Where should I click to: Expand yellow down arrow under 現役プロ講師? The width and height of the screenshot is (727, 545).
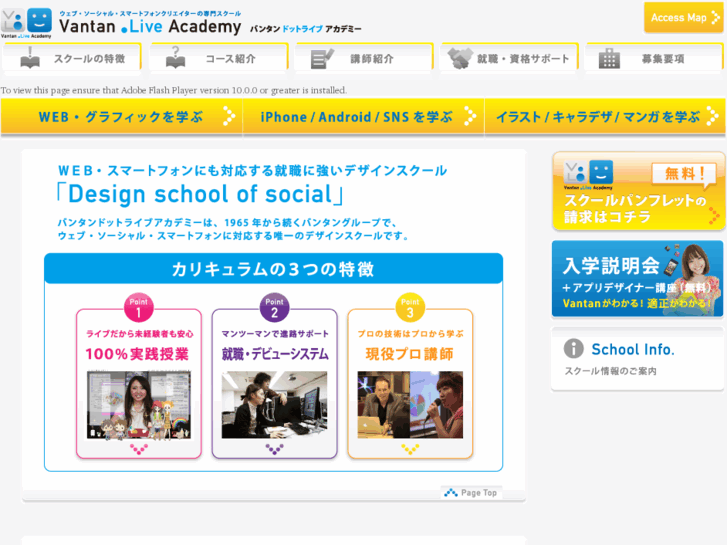click(410, 449)
